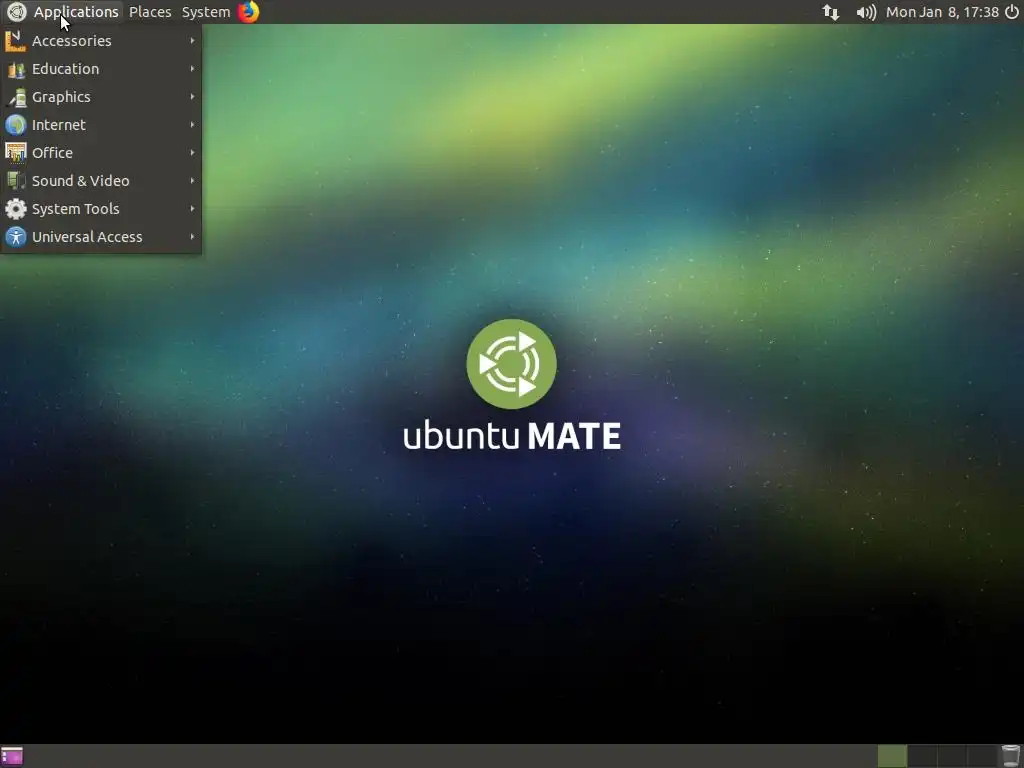Screen dimensions: 1024x768
Task: Click the Graphics category icon
Action: pos(16,97)
